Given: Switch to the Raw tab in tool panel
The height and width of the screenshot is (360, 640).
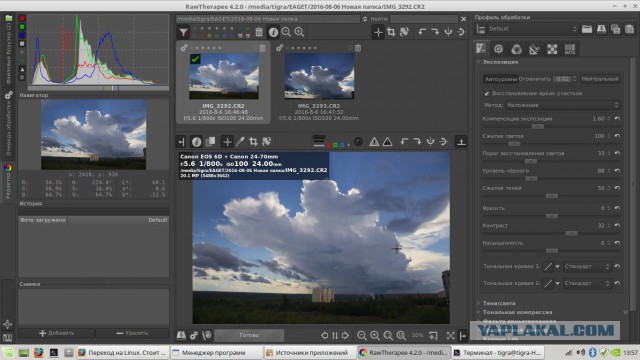Looking at the screenshot, I should [552, 49].
